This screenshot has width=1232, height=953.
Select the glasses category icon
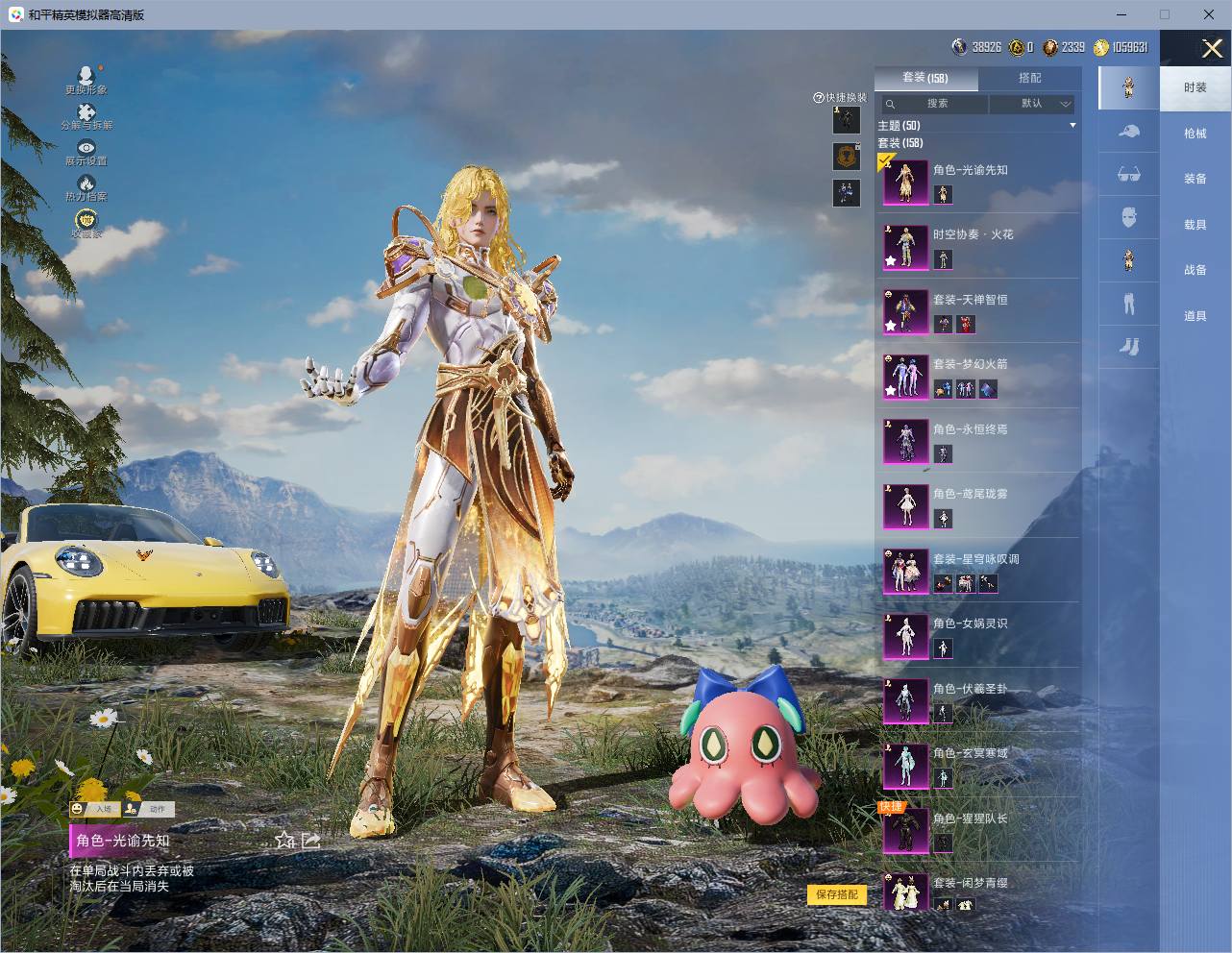pos(1129,175)
